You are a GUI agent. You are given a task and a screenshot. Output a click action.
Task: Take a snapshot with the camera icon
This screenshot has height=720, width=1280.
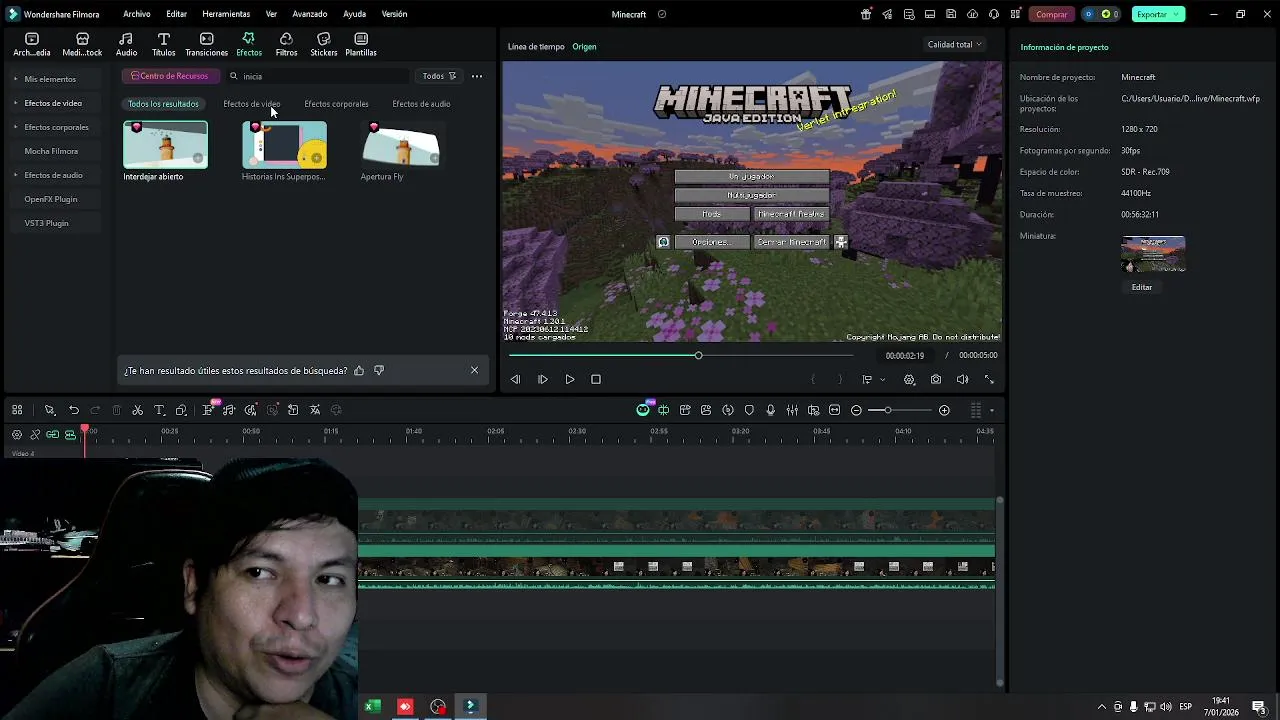pyautogui.click(x=936, y=380)
